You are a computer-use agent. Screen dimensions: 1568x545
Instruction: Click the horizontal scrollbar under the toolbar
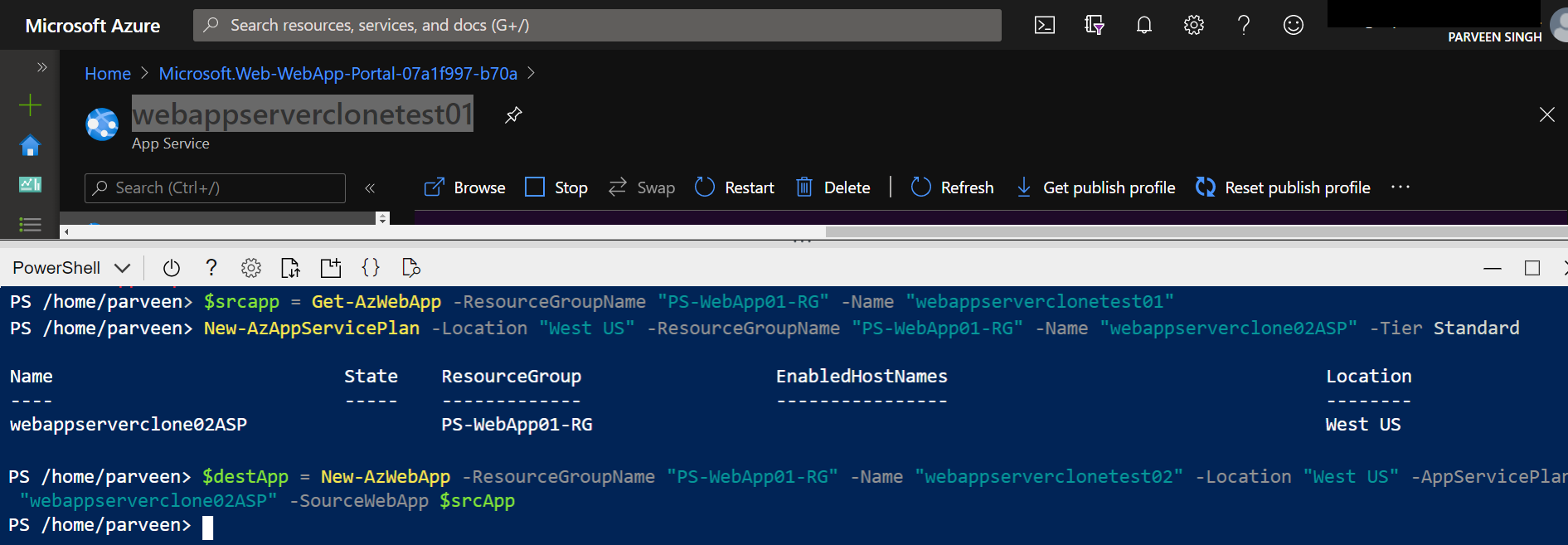(1194, 231)
